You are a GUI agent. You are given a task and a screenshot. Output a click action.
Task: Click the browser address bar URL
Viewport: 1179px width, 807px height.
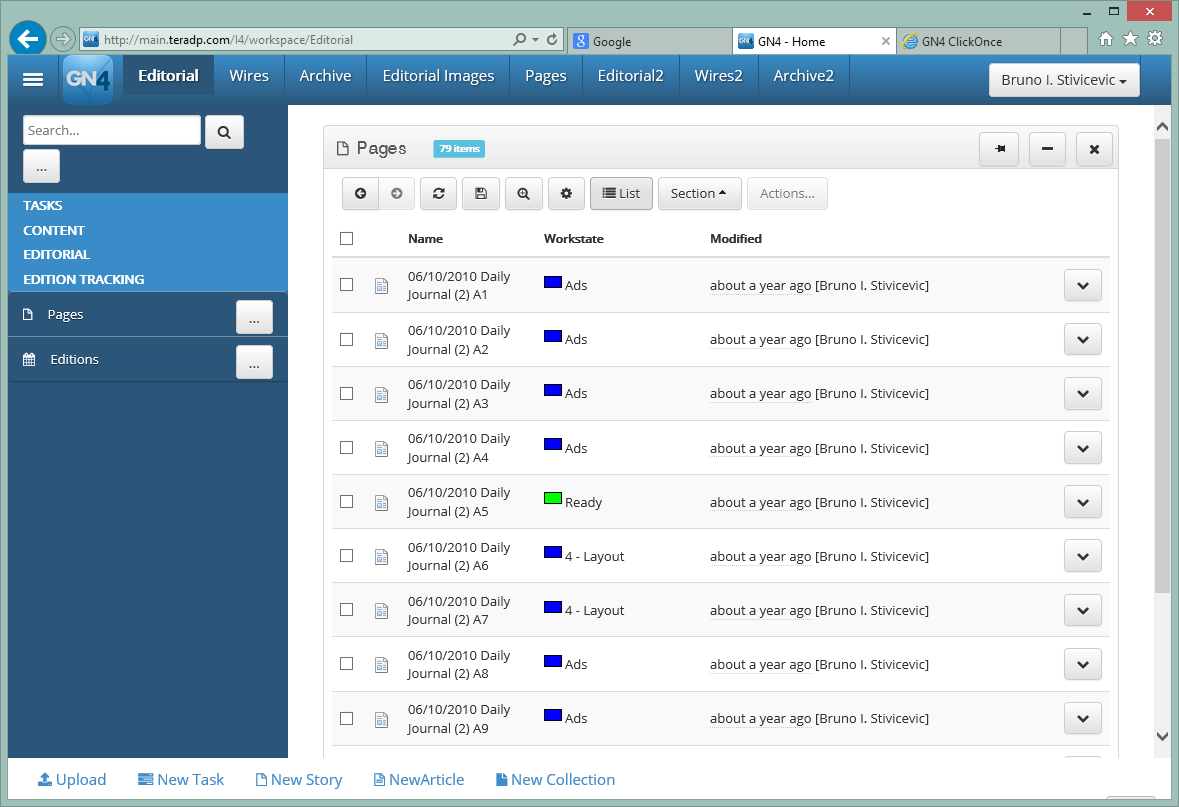(229, 40)
